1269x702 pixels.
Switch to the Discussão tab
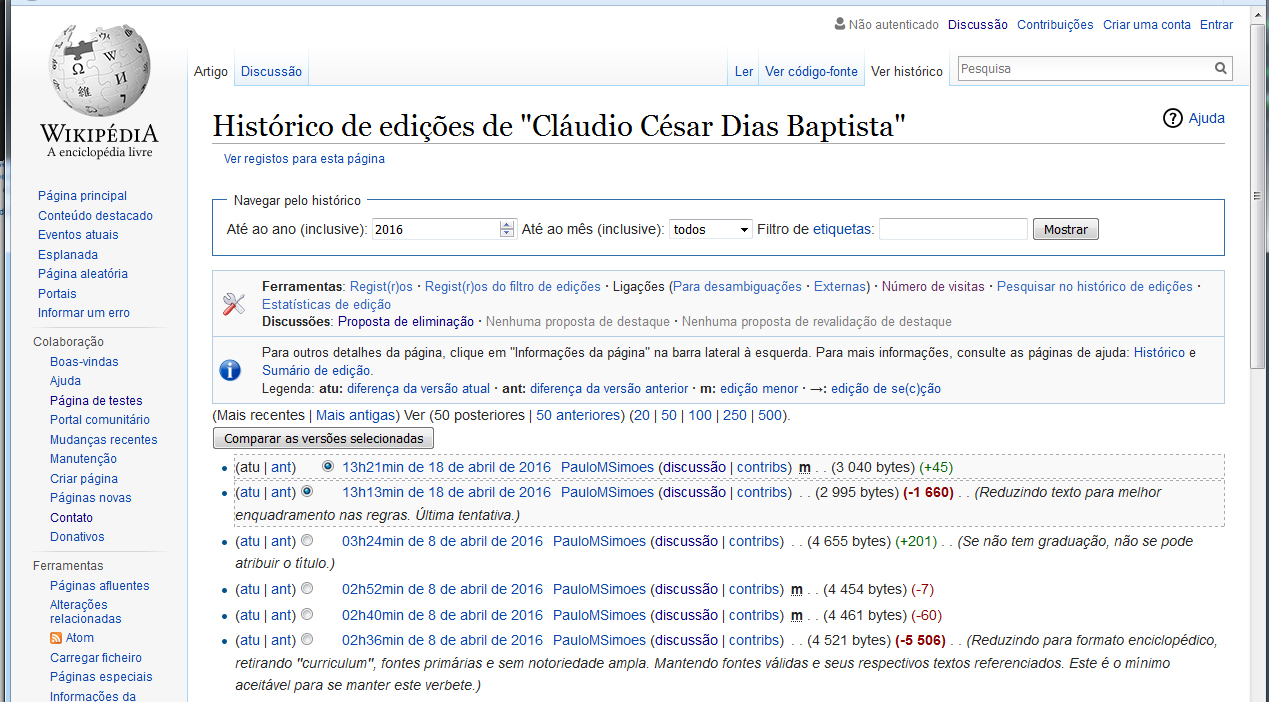[271, 71]
